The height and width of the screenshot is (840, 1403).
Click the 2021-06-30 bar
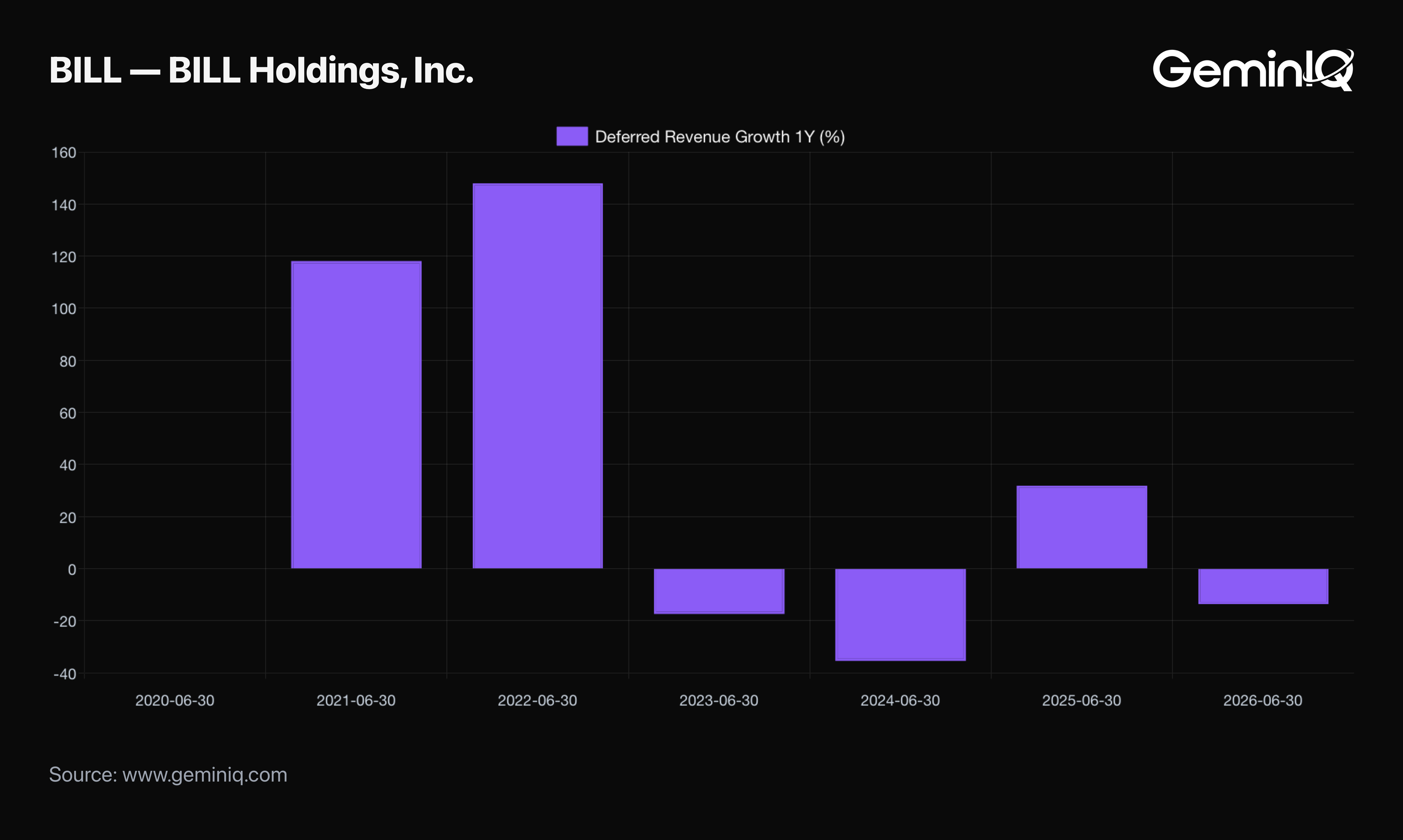click(356, 415)
